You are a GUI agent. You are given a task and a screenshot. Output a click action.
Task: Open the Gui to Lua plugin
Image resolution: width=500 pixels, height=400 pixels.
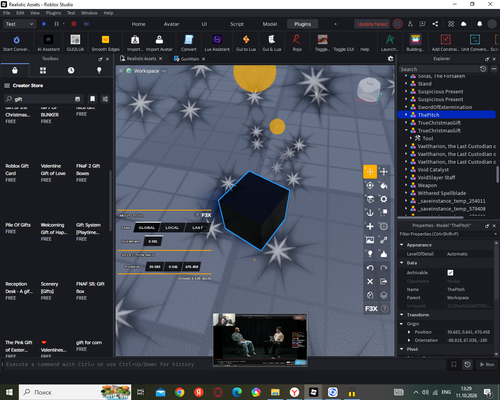point(246,43)
